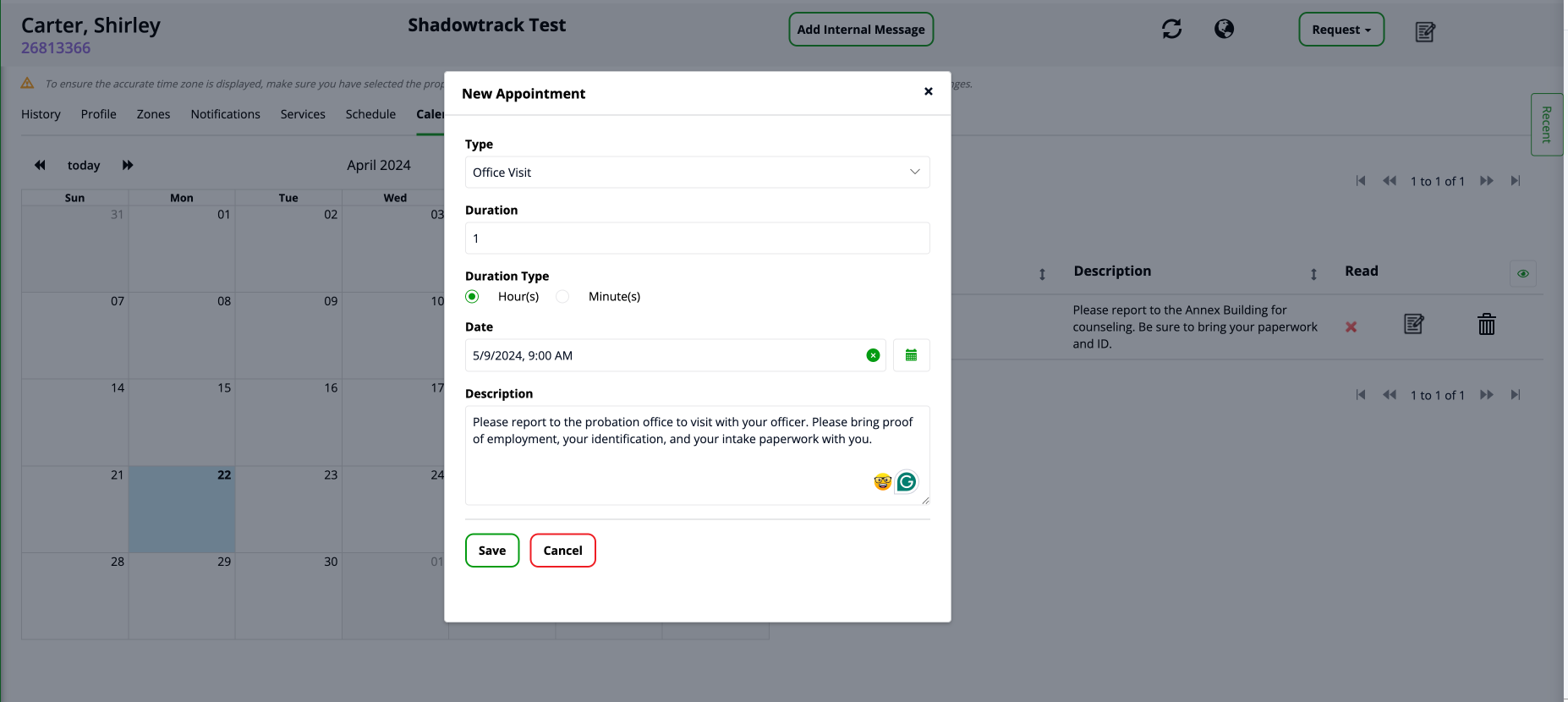Open the Type dropdown showing Office Visit
Viewport: 1568px width, 702px height.
[x=697, y=173]
